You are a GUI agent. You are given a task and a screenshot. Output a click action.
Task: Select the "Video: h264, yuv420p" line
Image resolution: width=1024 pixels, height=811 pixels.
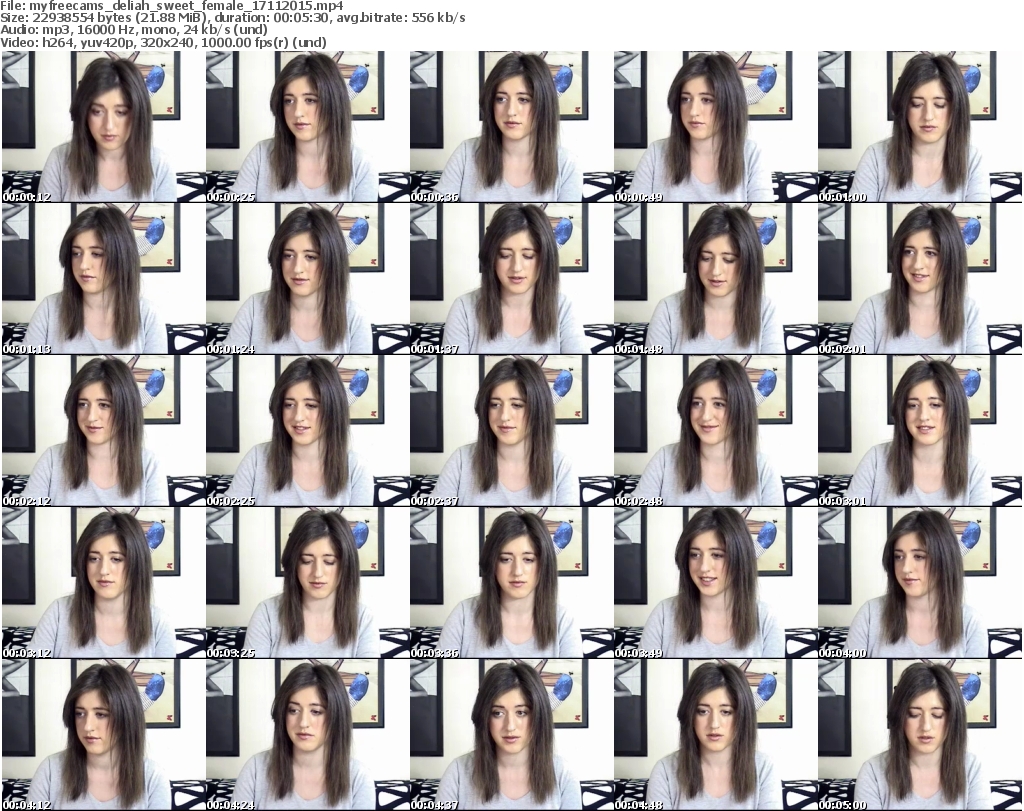pyautogui.click(x=163, y=42)
